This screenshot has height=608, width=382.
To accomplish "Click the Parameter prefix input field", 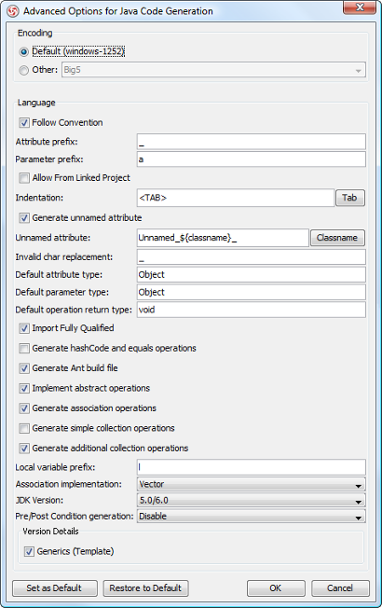I will coord(251,159).
